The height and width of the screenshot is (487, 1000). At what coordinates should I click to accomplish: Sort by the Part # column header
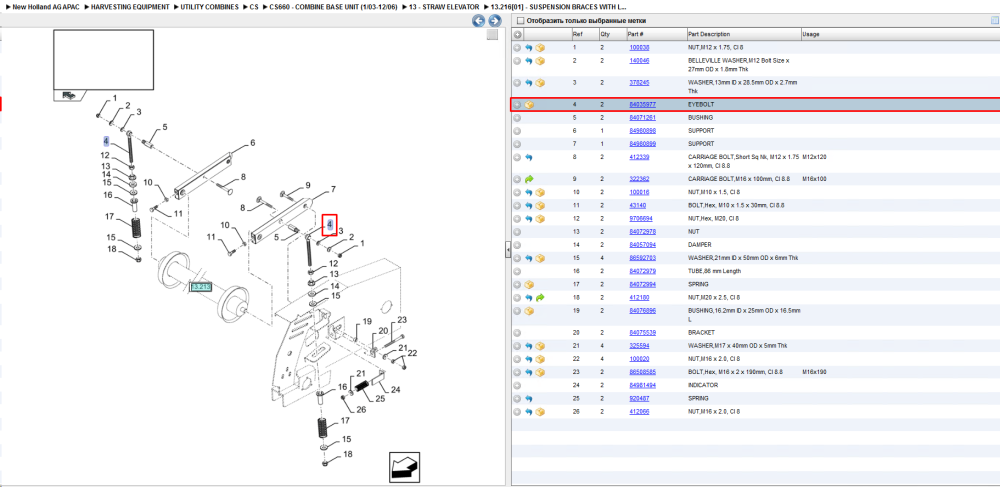pos(635,34)
